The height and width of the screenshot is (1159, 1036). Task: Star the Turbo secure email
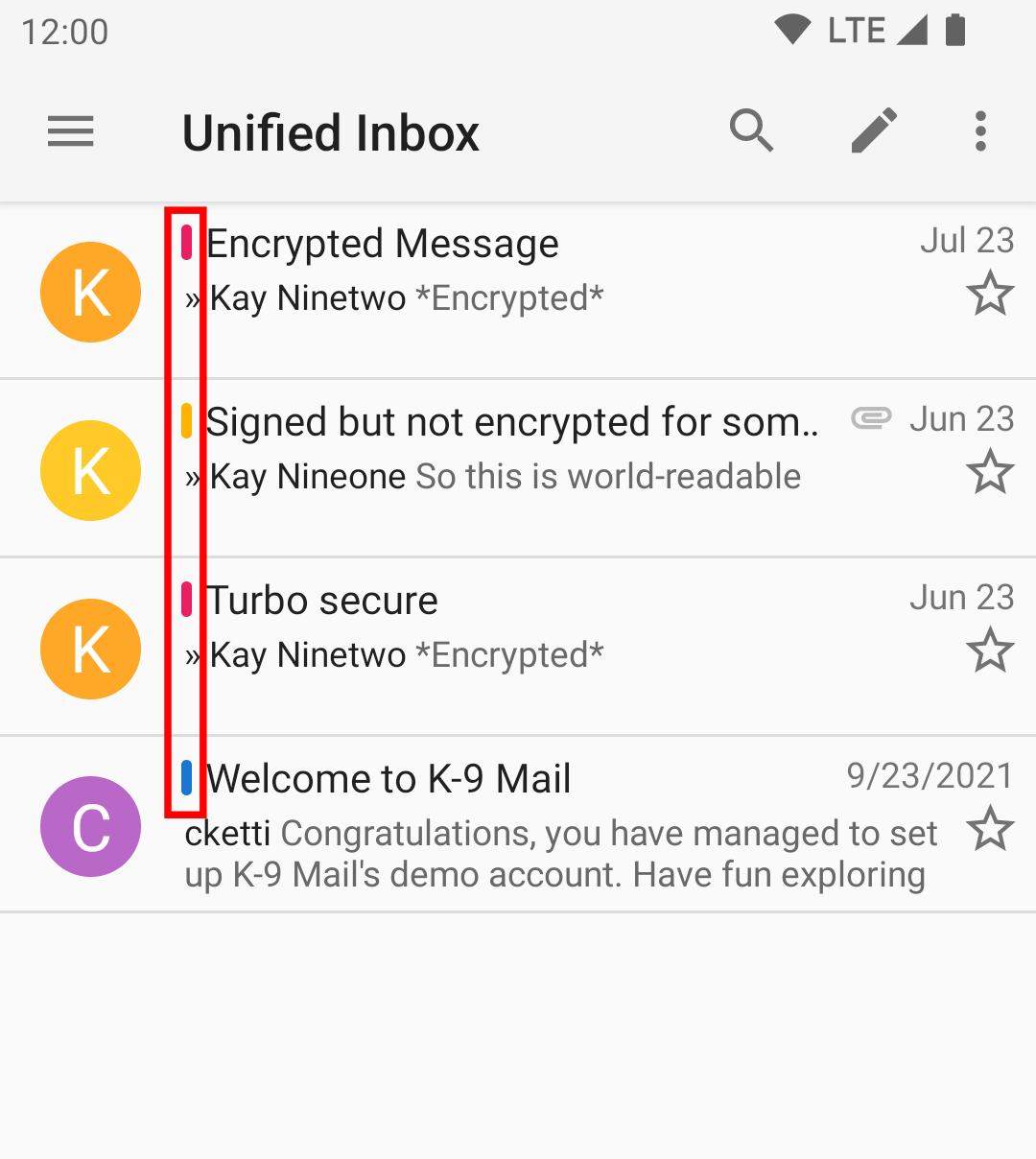click(990, 650)
